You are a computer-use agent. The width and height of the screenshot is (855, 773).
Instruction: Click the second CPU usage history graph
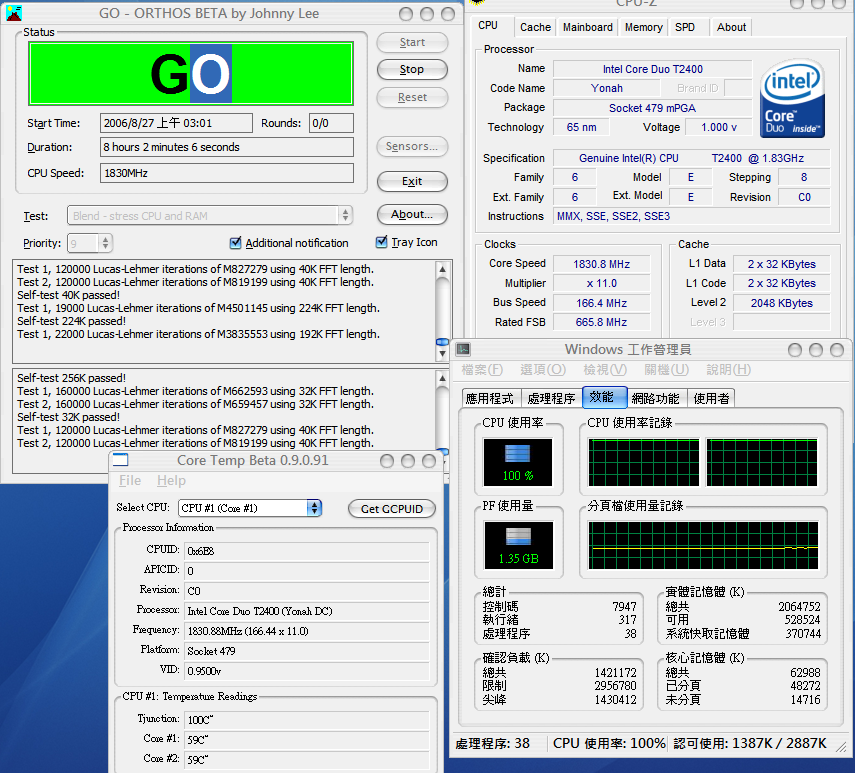761,462
